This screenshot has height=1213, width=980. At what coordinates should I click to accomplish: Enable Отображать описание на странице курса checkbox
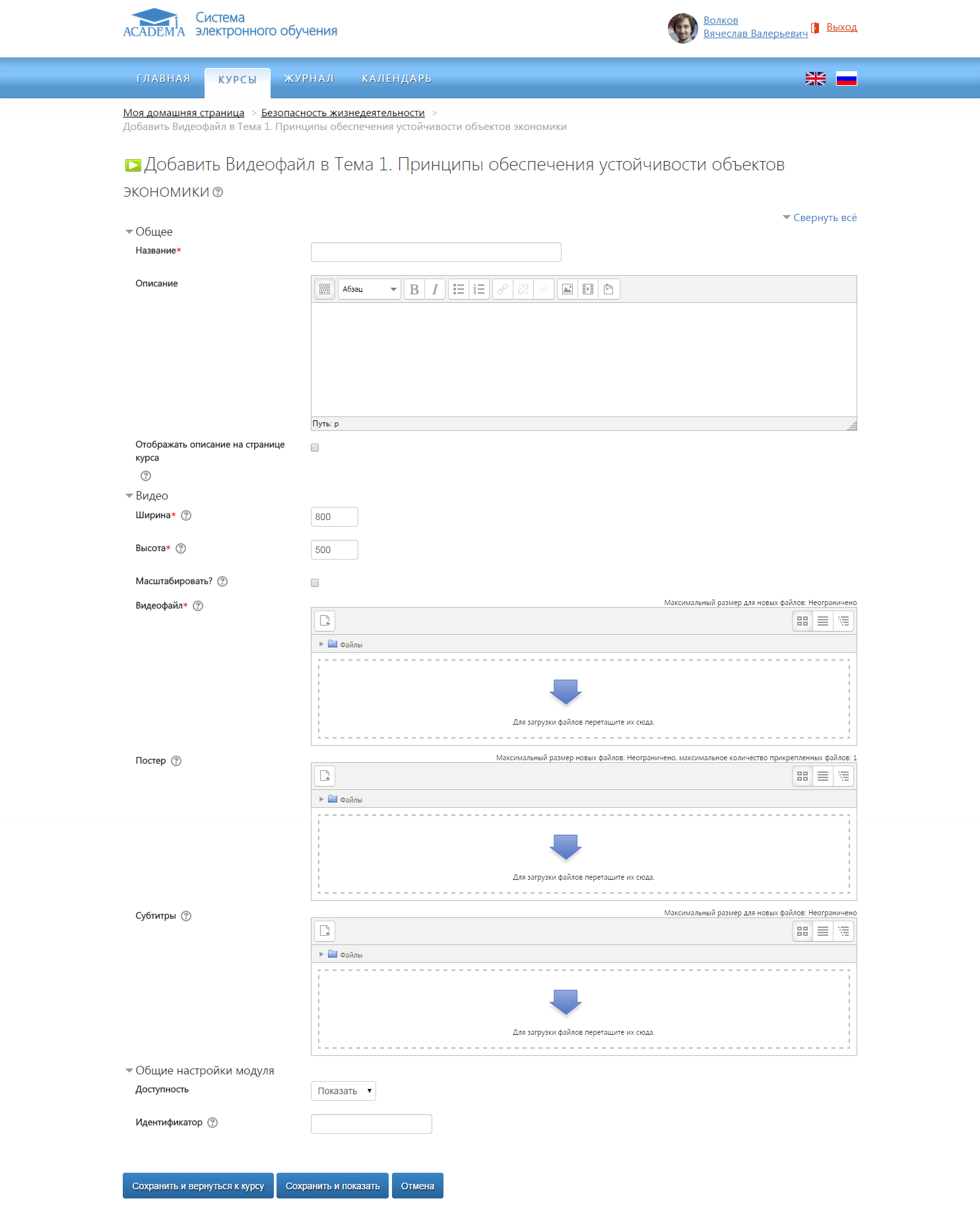315,447
